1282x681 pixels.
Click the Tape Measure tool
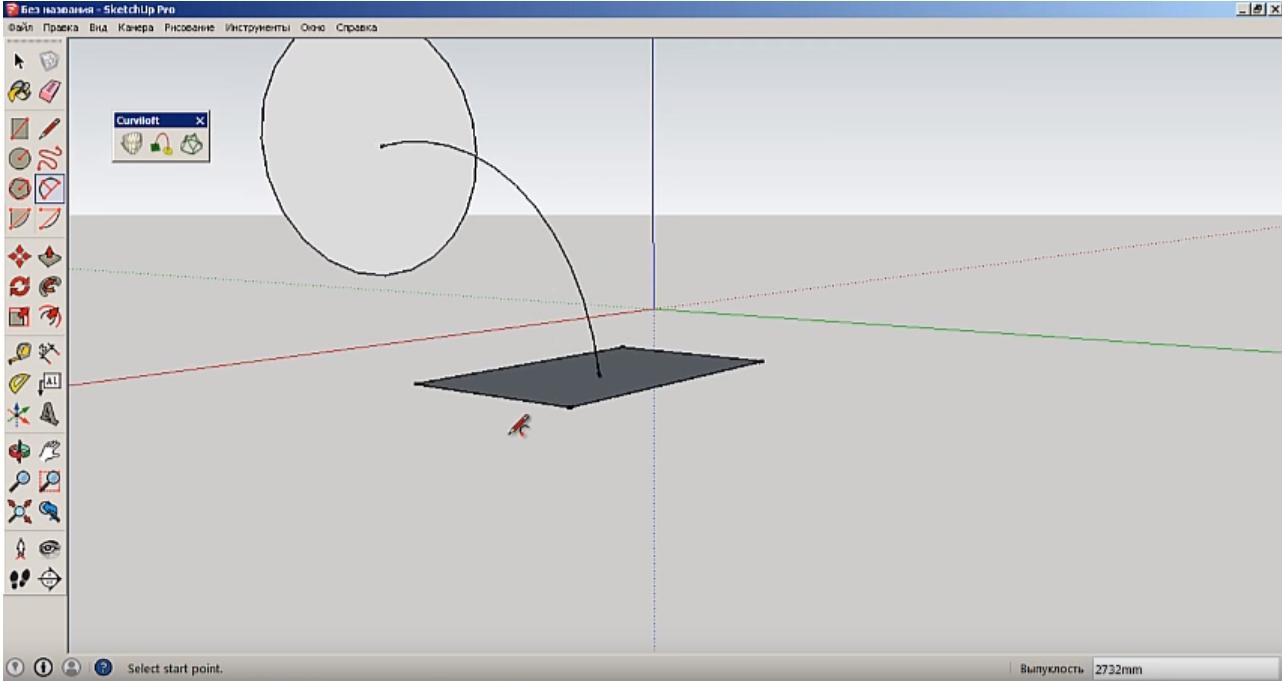19,352
